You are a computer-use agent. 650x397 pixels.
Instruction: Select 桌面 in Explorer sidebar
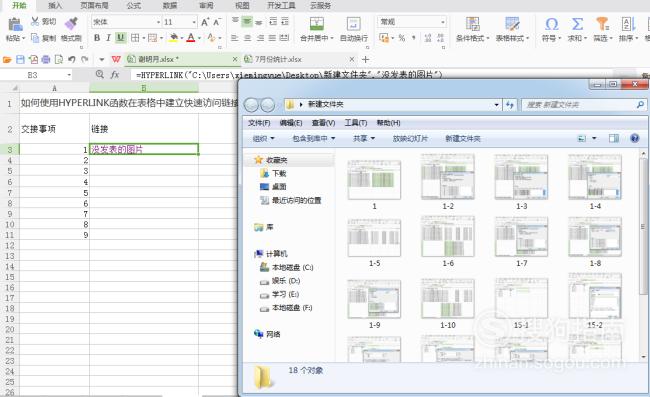tap(279, 186)
